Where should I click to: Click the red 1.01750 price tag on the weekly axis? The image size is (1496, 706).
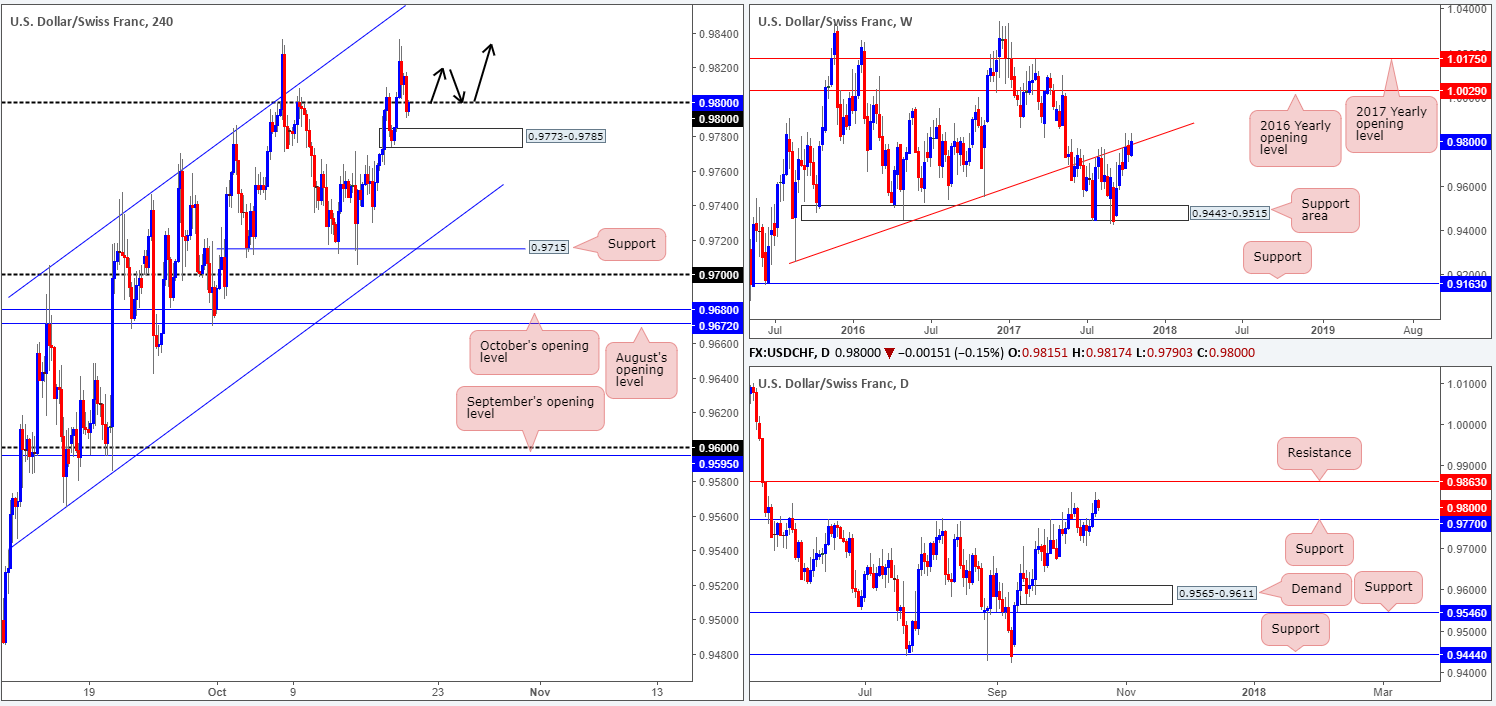tap(1465, 59)
